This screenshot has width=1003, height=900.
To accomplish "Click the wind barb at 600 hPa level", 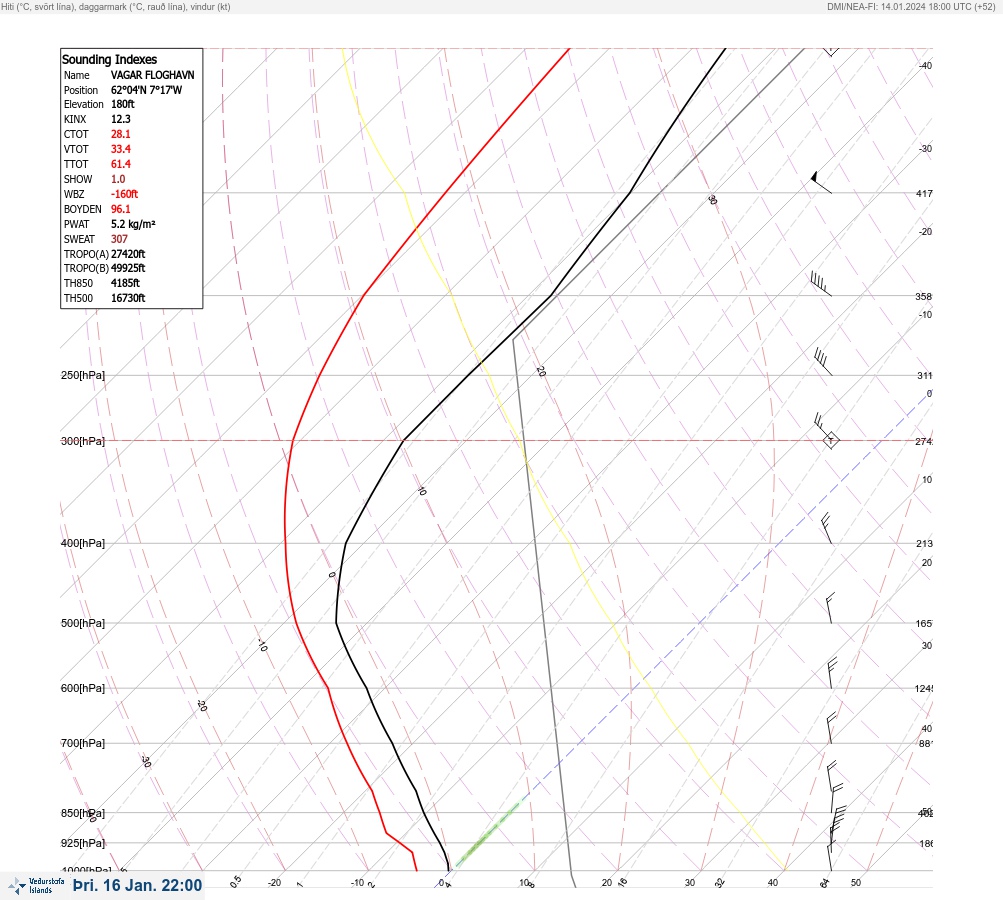I will point(832,673).
